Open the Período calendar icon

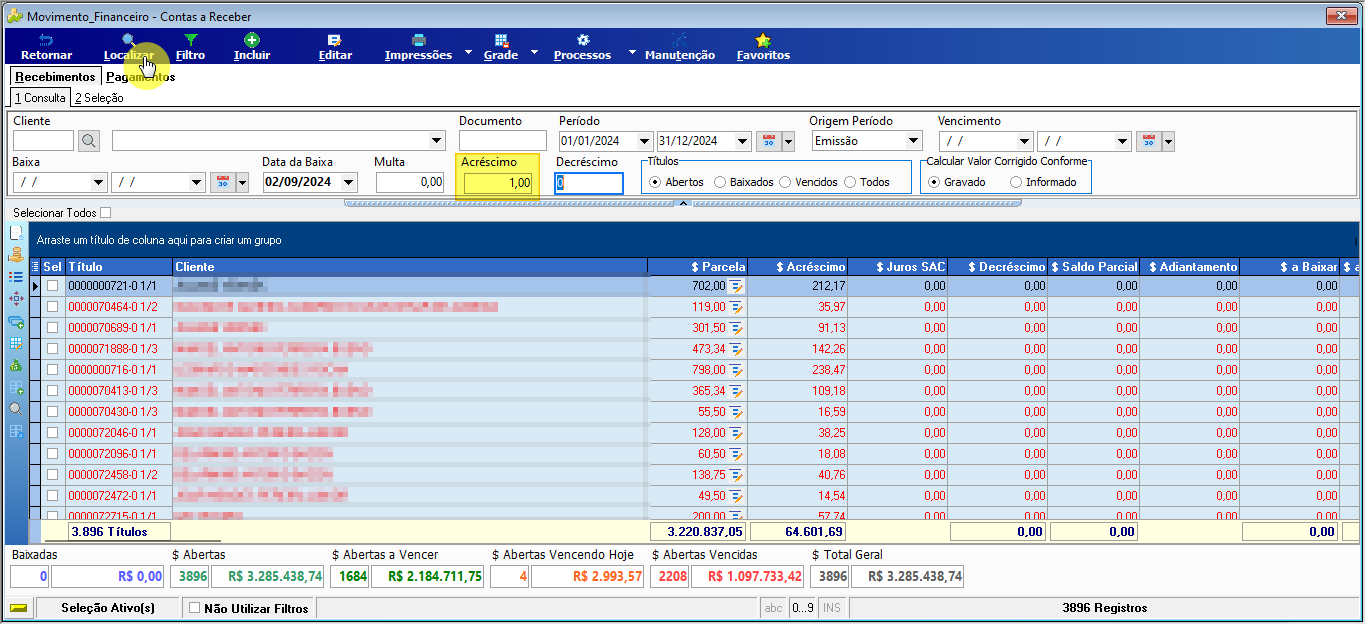(x=768, y=141)
